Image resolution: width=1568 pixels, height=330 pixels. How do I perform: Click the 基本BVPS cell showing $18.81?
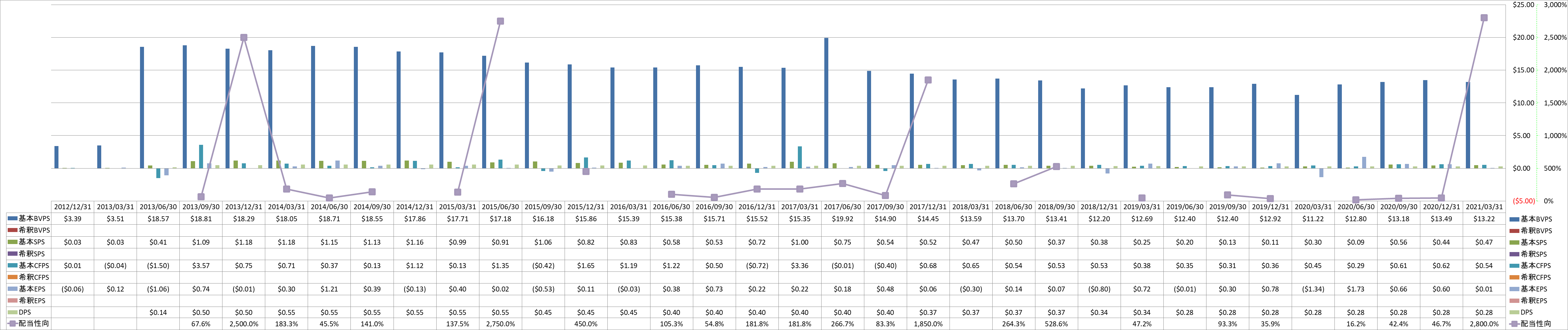[201, 218]
